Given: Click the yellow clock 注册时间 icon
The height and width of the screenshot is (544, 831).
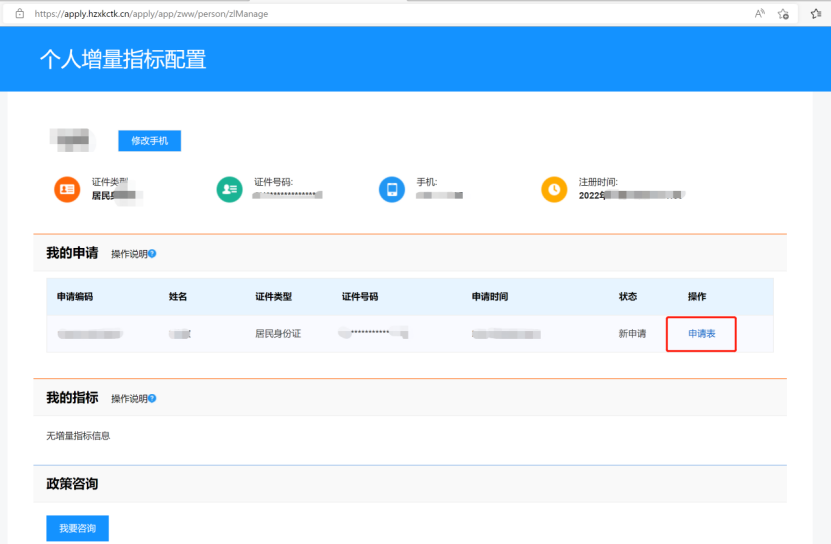Looking at the screenshot, I should (x=554, y=188).
